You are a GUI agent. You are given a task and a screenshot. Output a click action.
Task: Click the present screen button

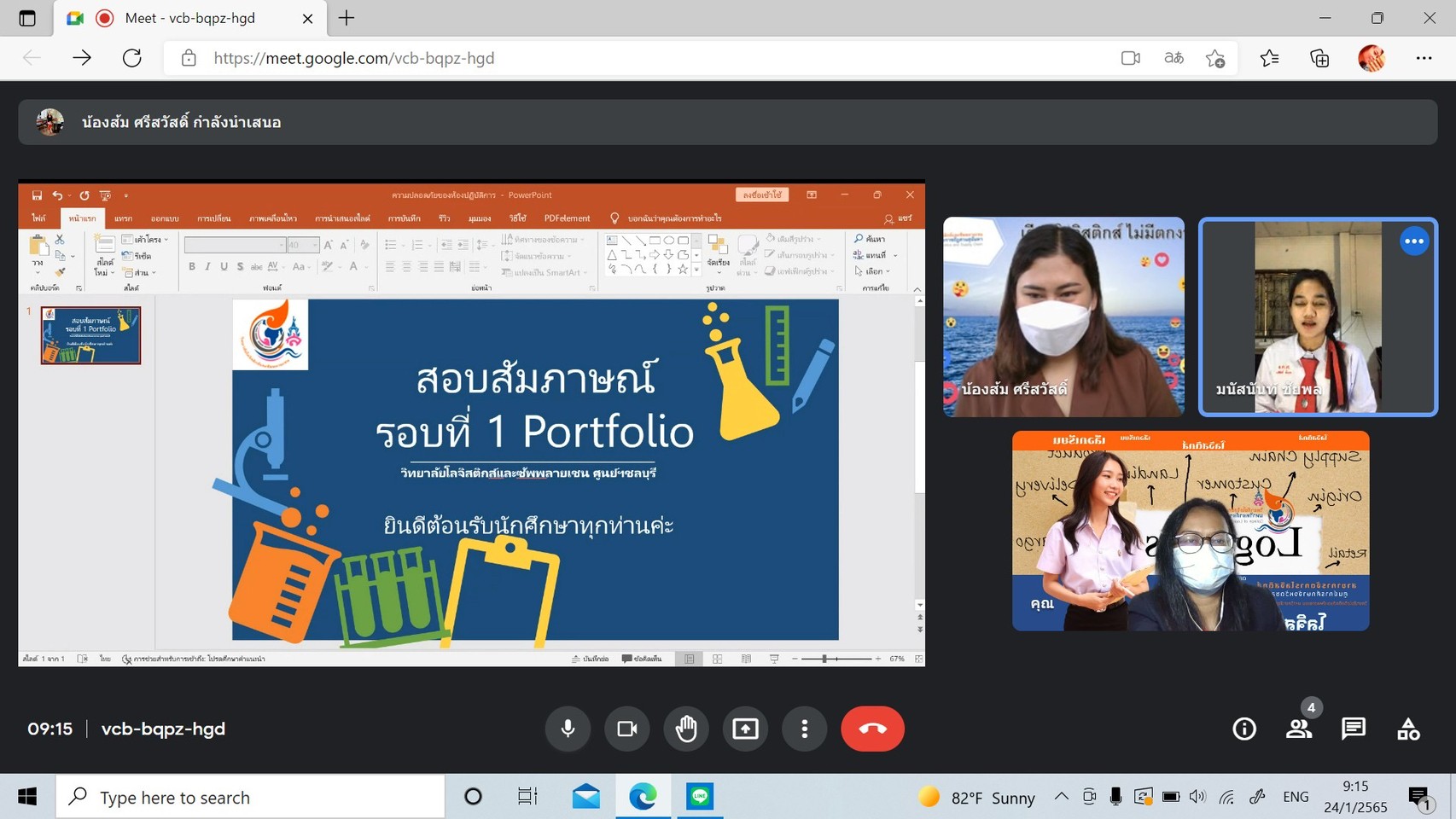pos(745,729)
